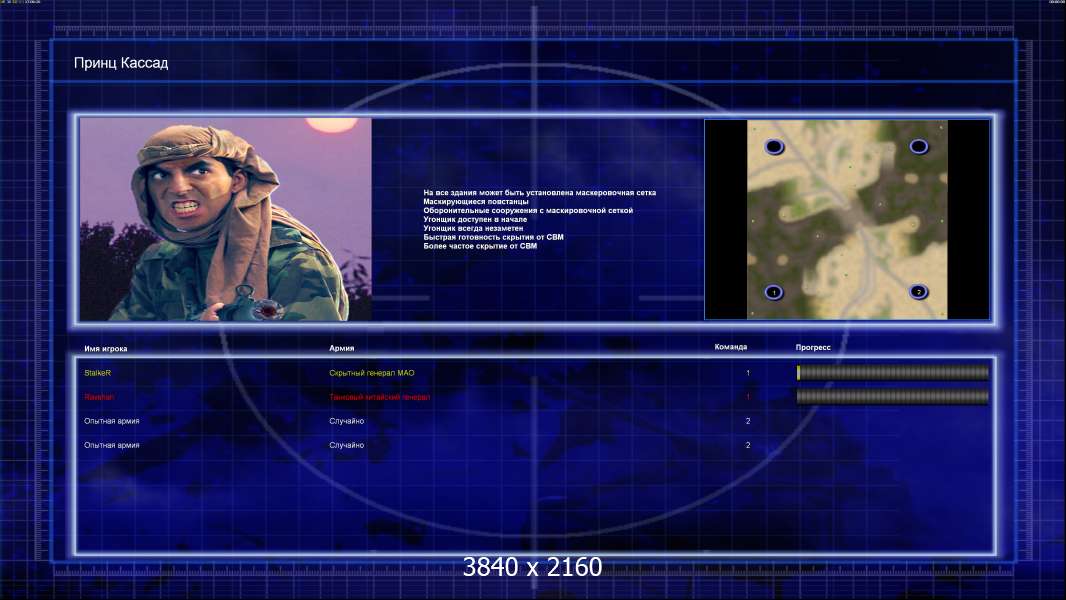
Task: Click the Имя игрока column header
Action: [x=105, y=349]
